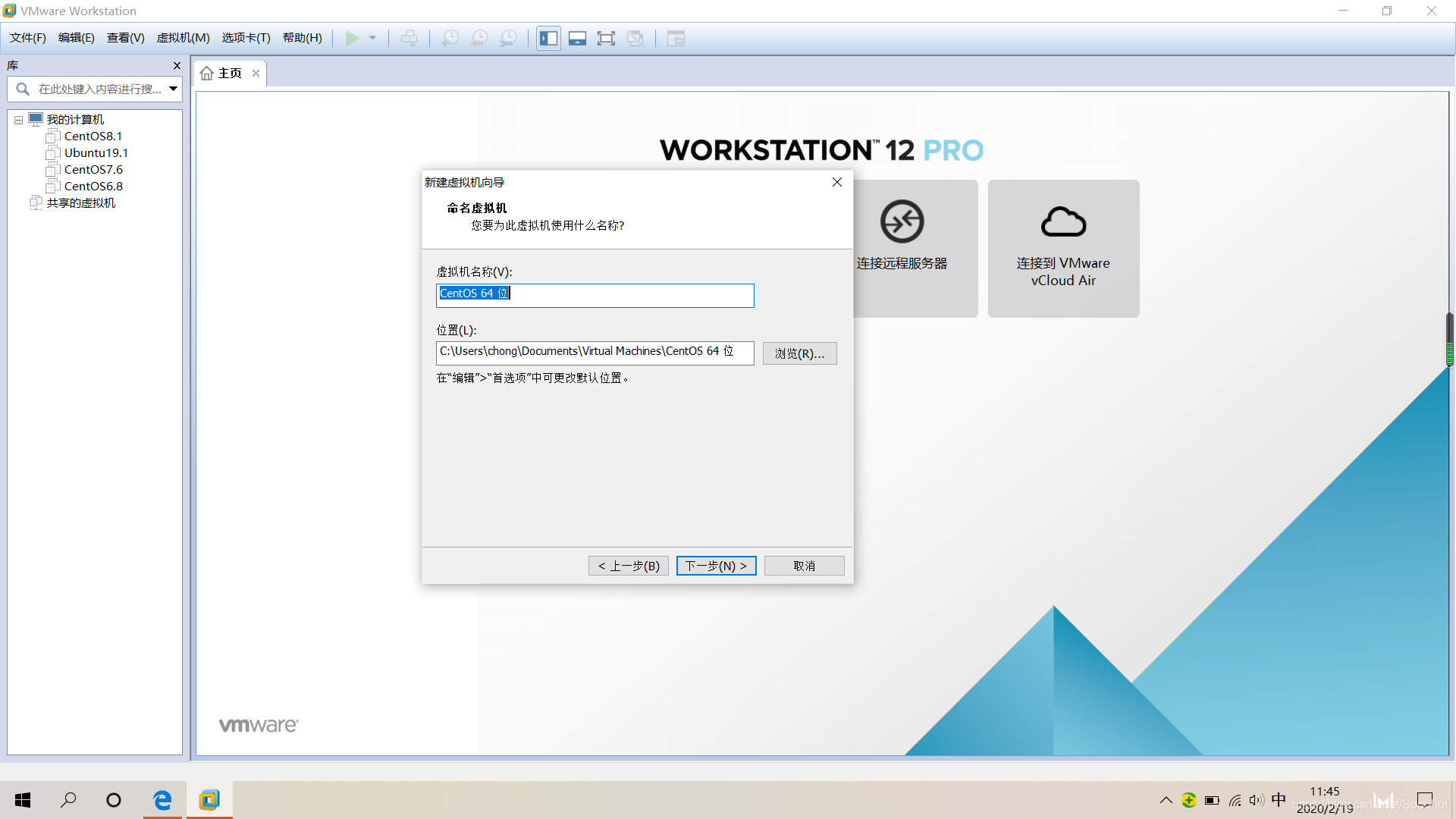The width and height of the screenshot is (1456, 819).
Task: Click the 浏览(R)... button
Action: coord(800,353)
